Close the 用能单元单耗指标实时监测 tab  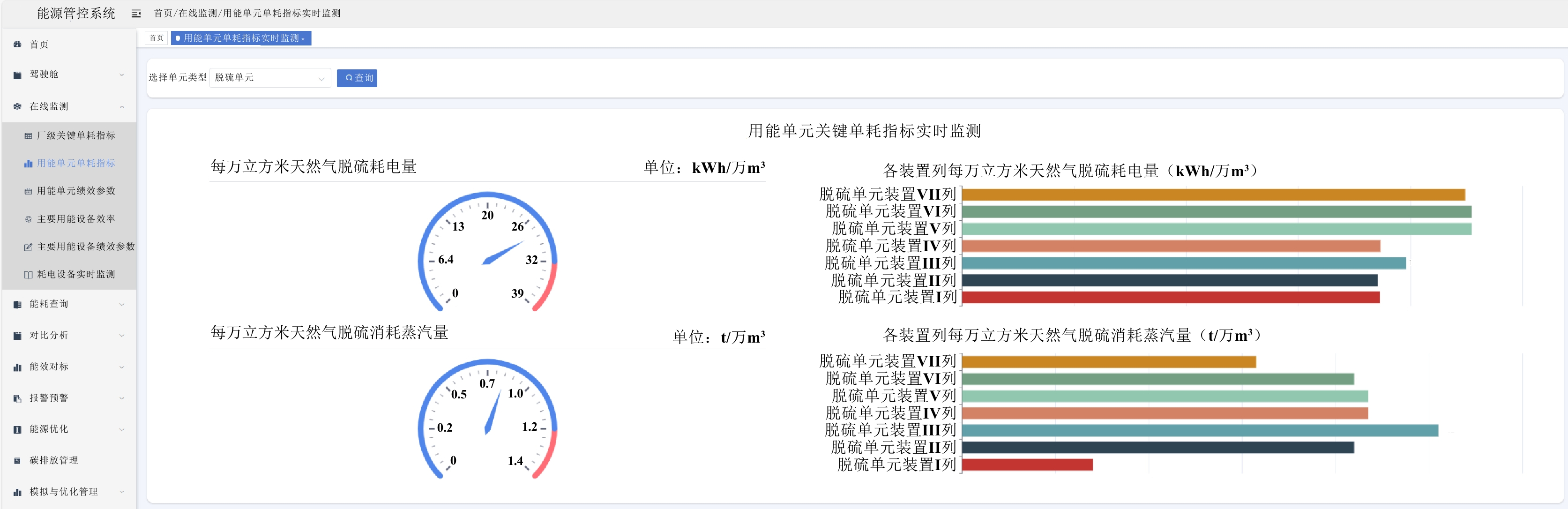pyautogui.click(x=303, y=39)
